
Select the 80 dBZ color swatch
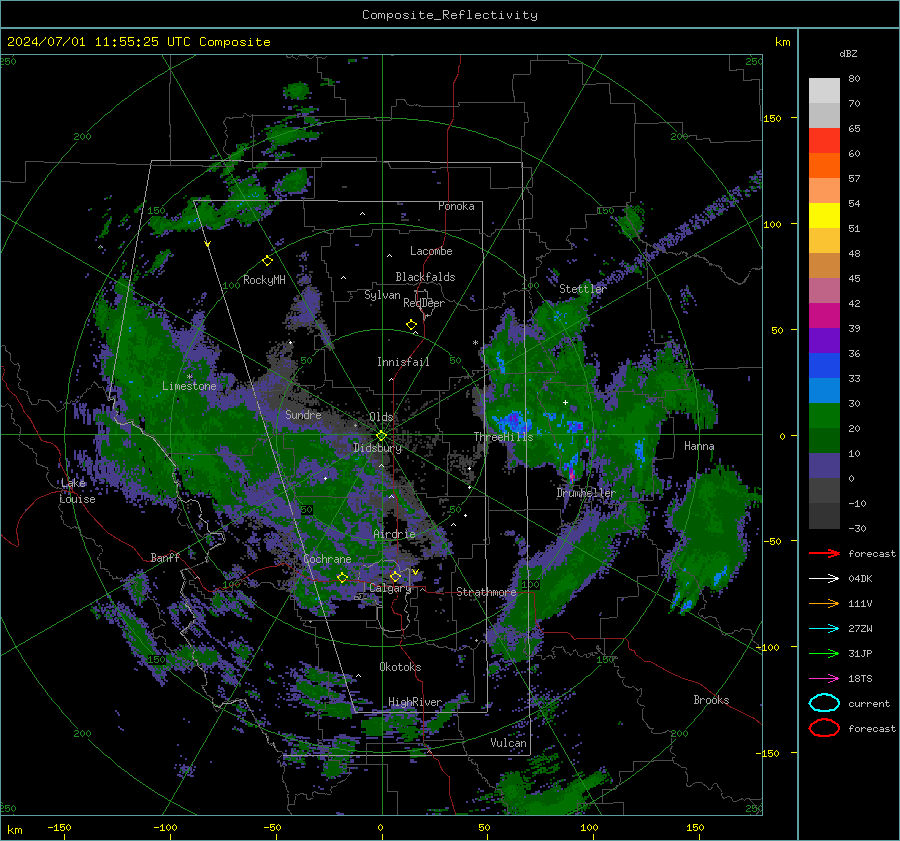coord(824,90)
